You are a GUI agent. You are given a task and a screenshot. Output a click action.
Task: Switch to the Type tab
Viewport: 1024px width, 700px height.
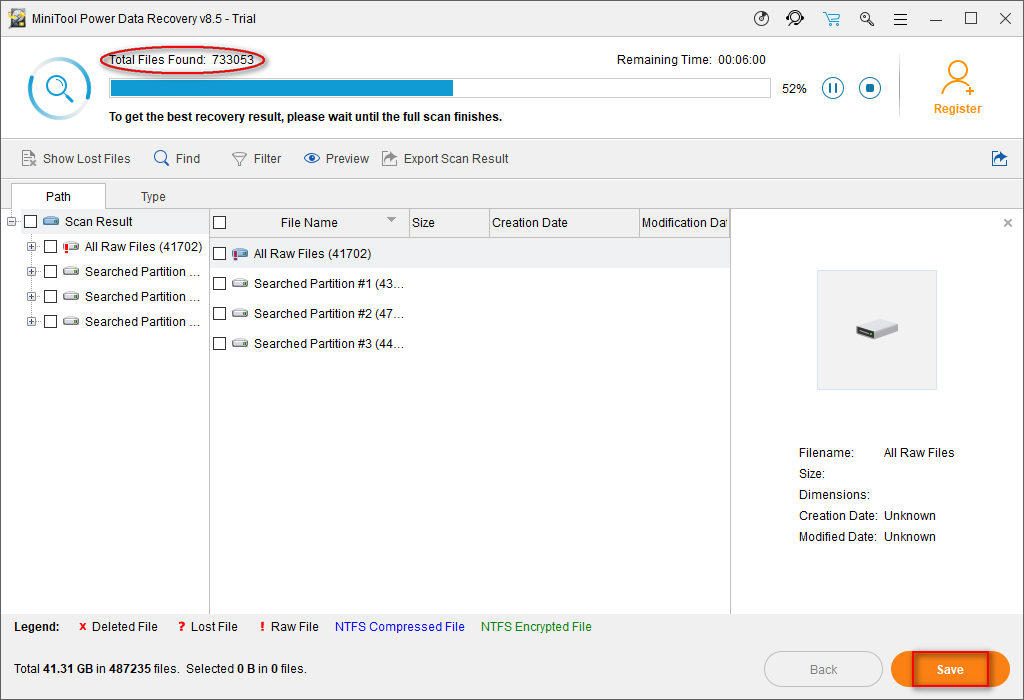pos(153,197)
